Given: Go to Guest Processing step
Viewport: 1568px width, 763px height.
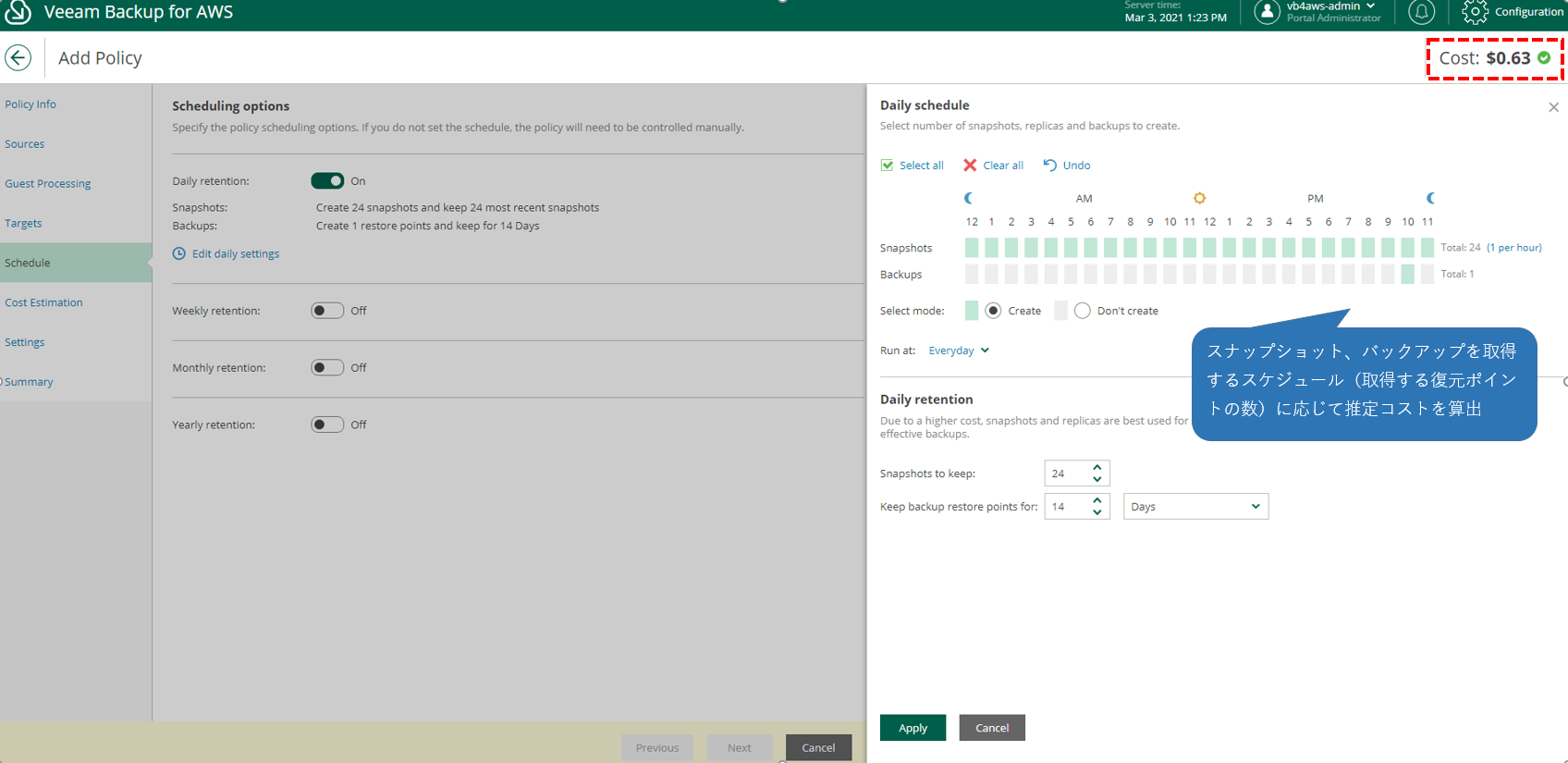Looking at the screenshot, I should point(48,184).
